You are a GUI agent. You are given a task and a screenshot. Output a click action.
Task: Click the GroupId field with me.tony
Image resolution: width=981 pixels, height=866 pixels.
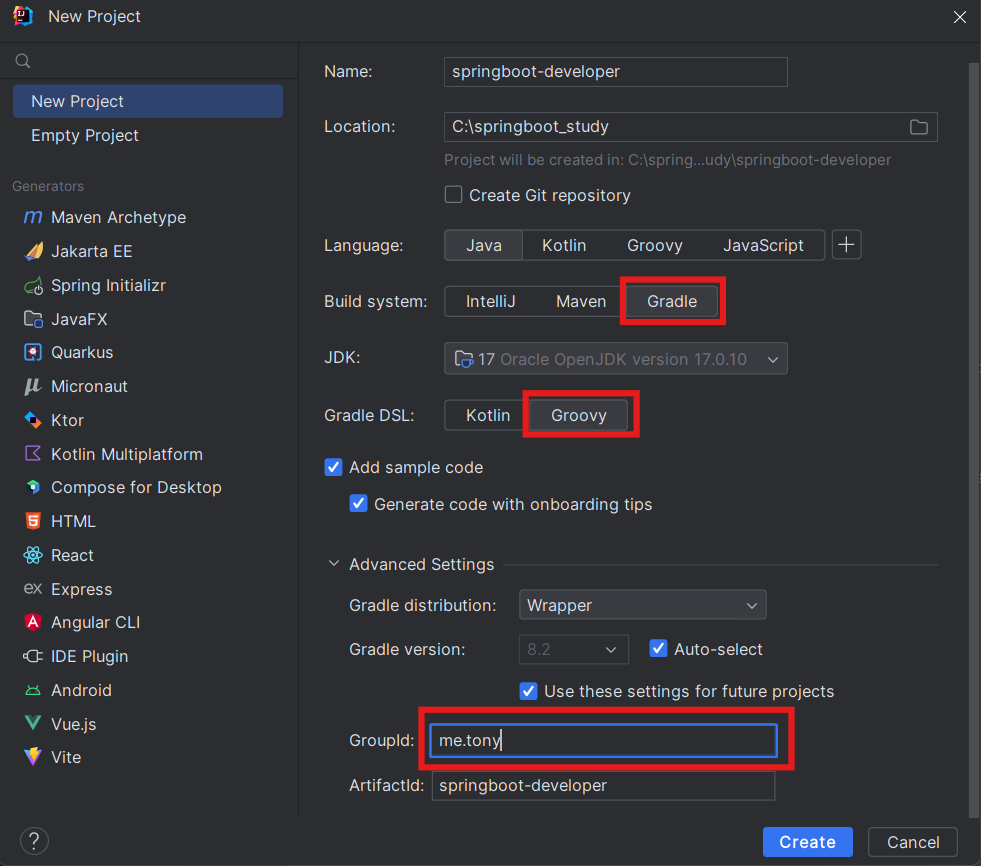point(603,740)
